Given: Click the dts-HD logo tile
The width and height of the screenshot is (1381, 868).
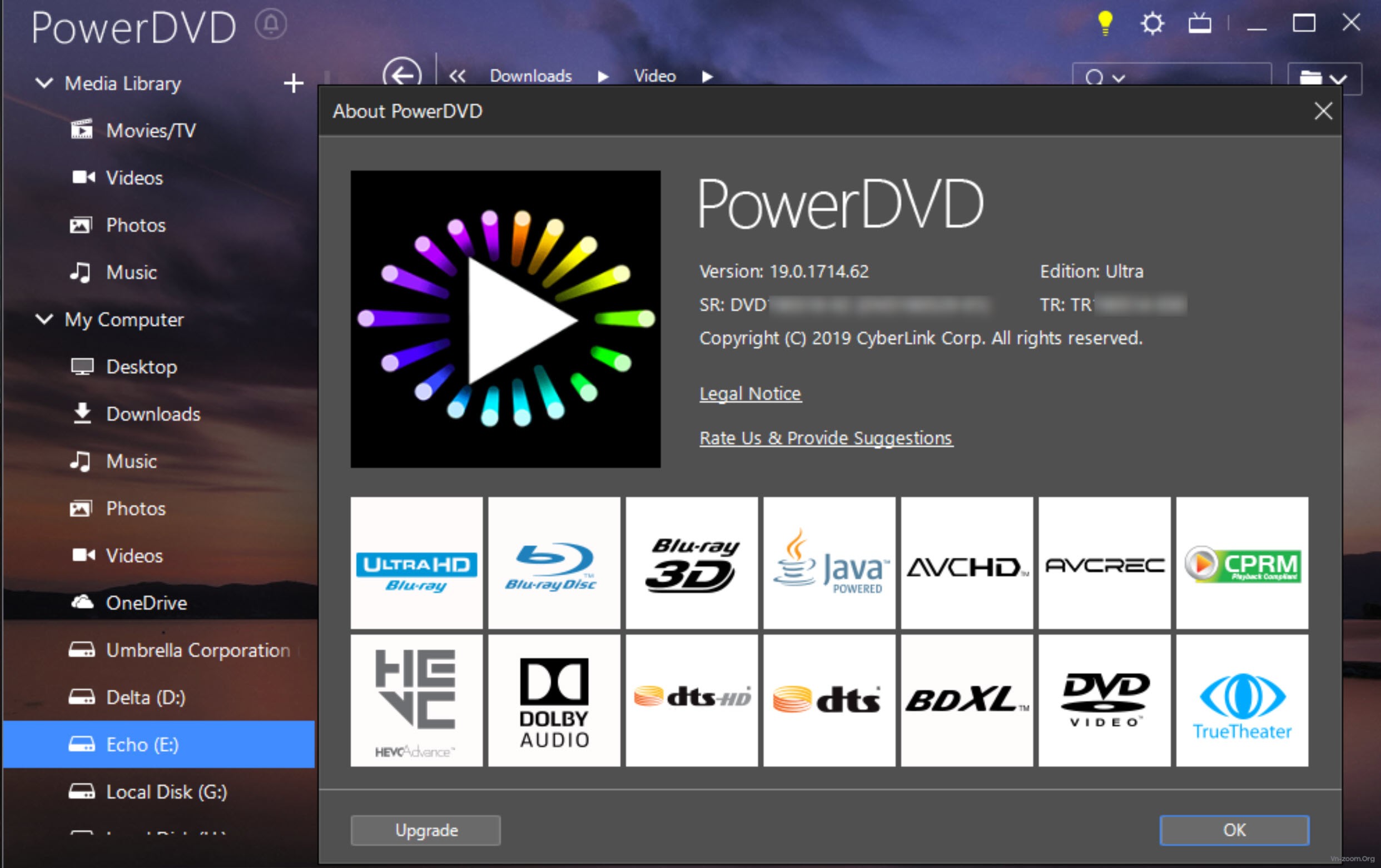Looking at the screenshot, I should (x=692, y=701).
